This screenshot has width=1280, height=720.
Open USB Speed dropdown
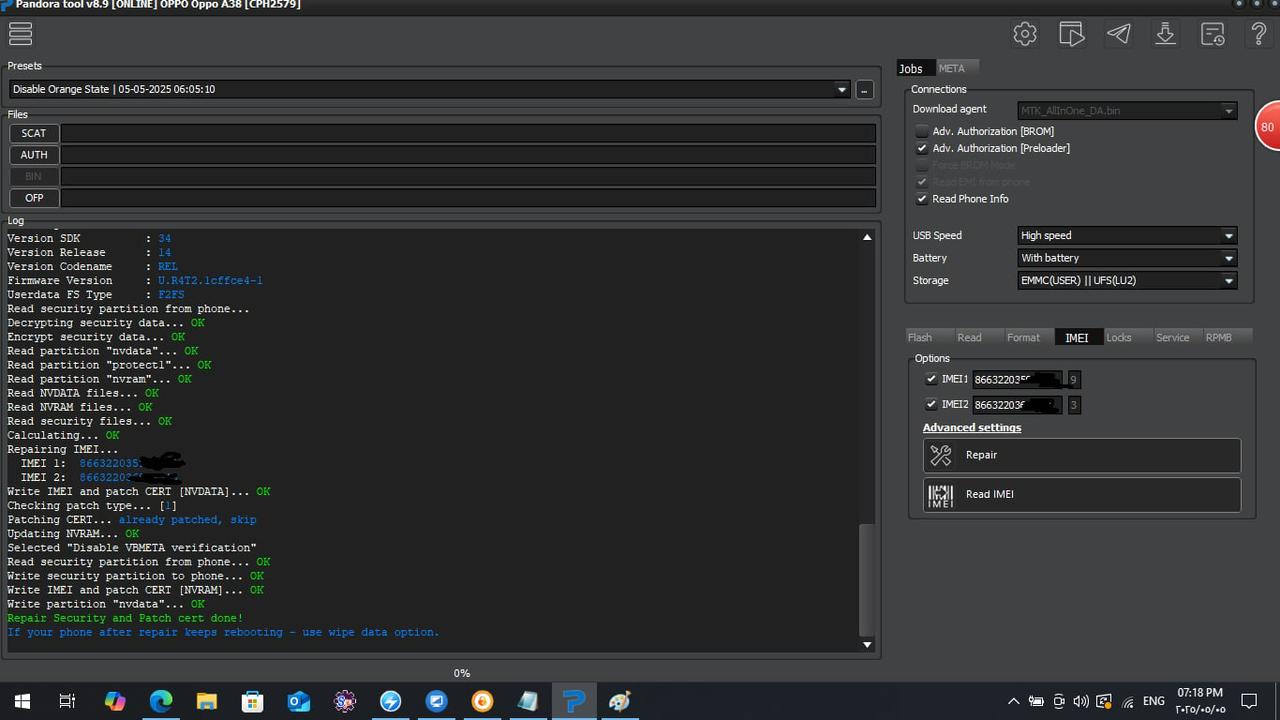point(1127,236)
